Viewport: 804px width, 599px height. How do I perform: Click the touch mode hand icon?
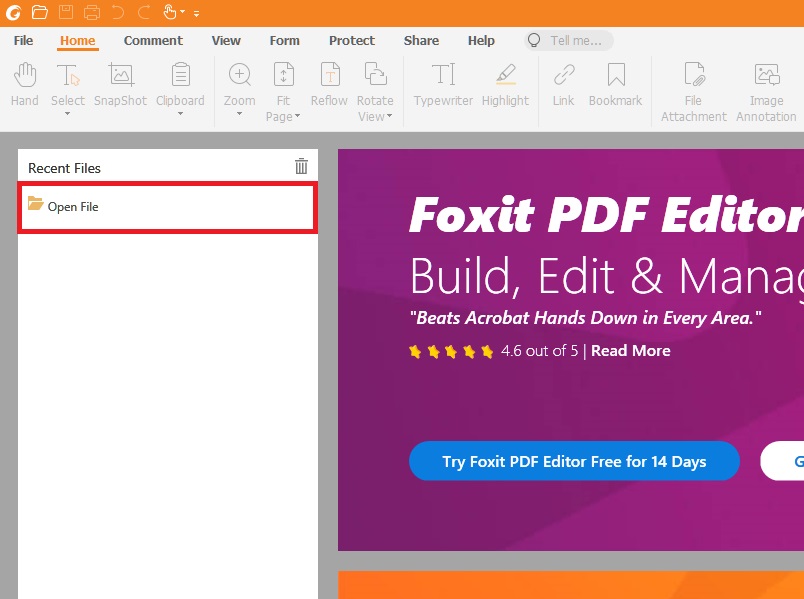[x=170, y=11]
